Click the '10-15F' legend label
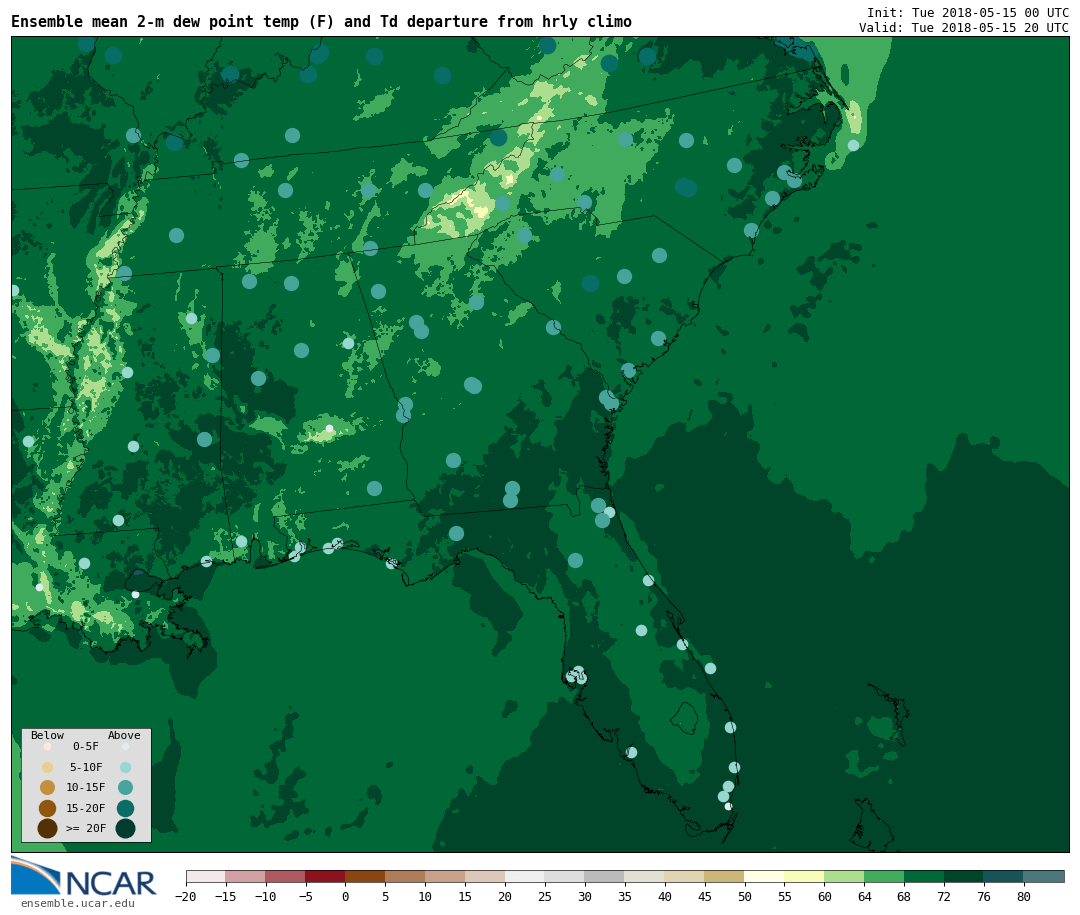This screenshot has height=915, width=1080. click(x=86, y=787)
